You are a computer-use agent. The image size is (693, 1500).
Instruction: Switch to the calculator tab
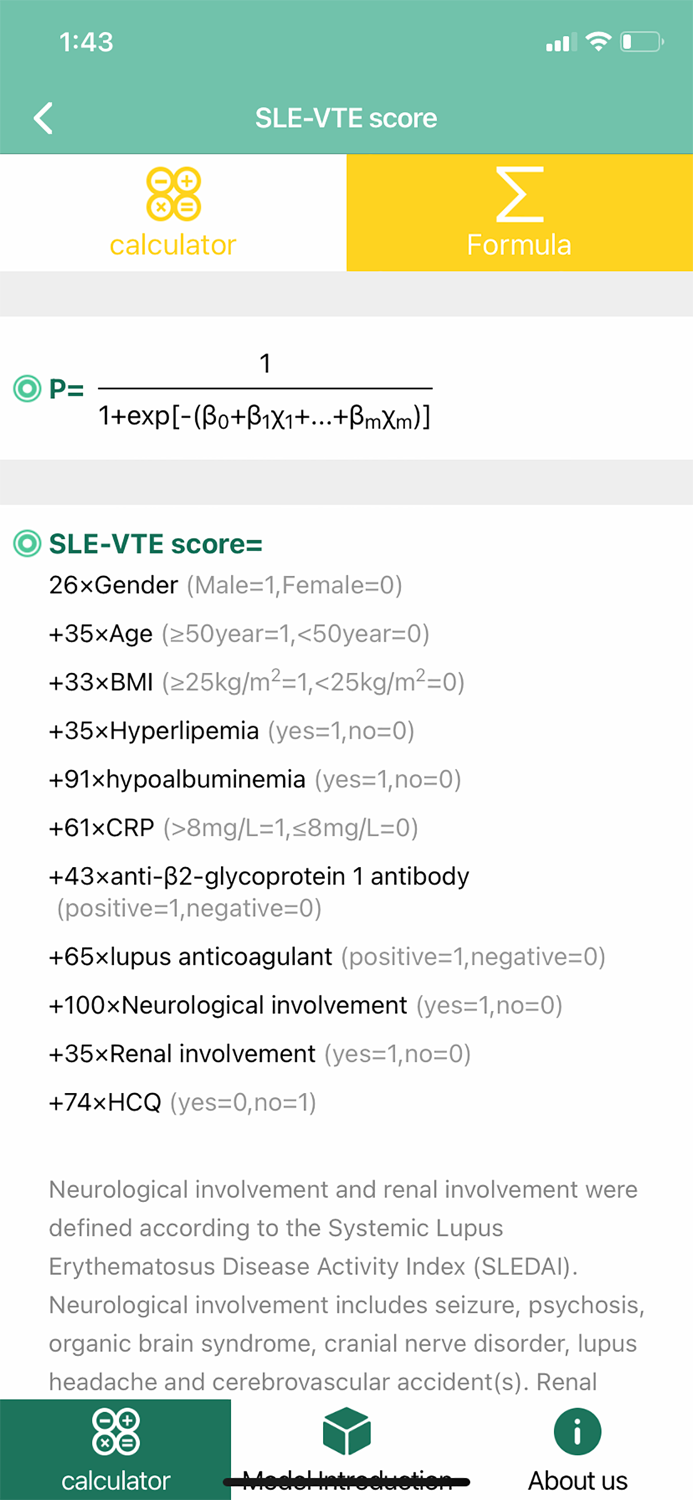172,212
